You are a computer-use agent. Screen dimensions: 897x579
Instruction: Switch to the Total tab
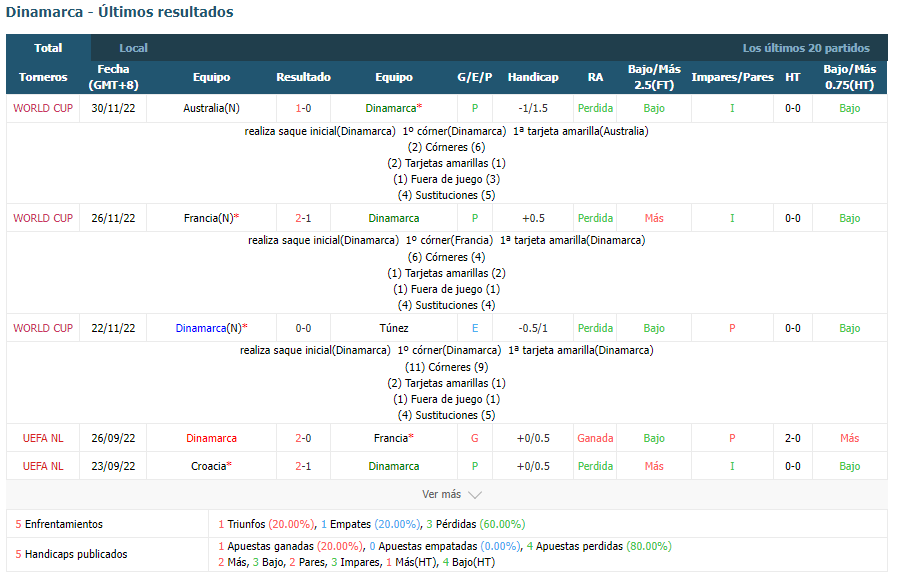coord(48,48)
